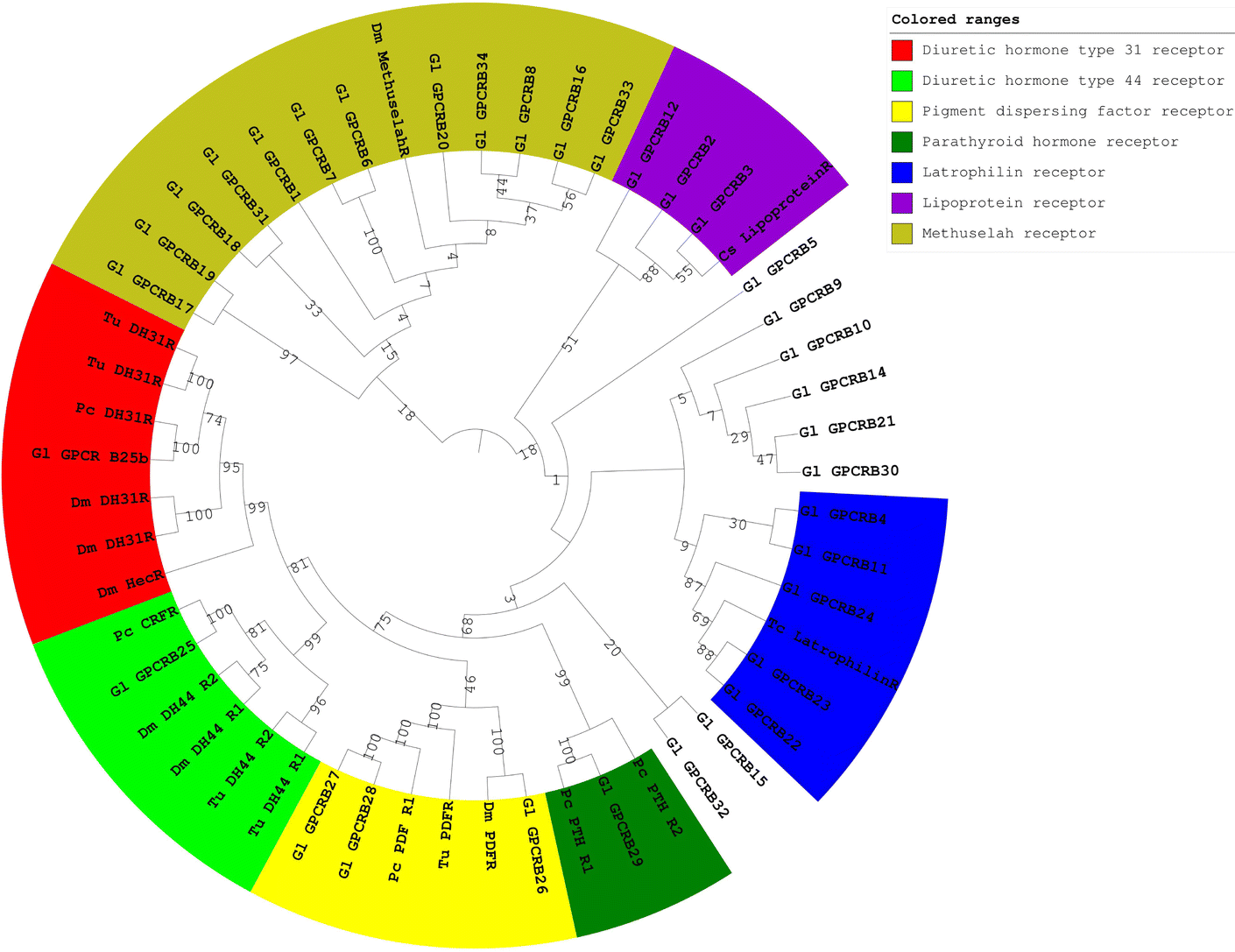Click the 'Gl GPCRB34' leaf label
Image resolution: width=1235 pixels, height=952 pixels.
click(x=481, y=101)
